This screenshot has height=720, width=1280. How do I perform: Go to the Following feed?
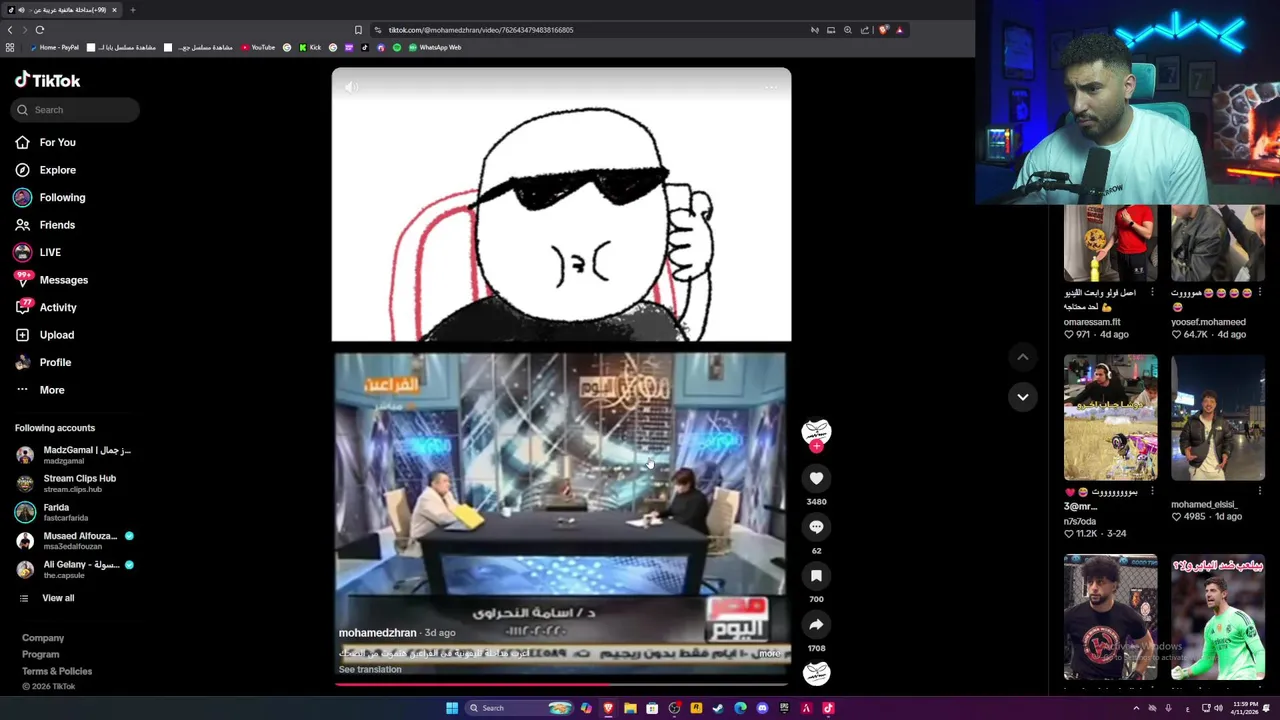click(x=50, y=197)
